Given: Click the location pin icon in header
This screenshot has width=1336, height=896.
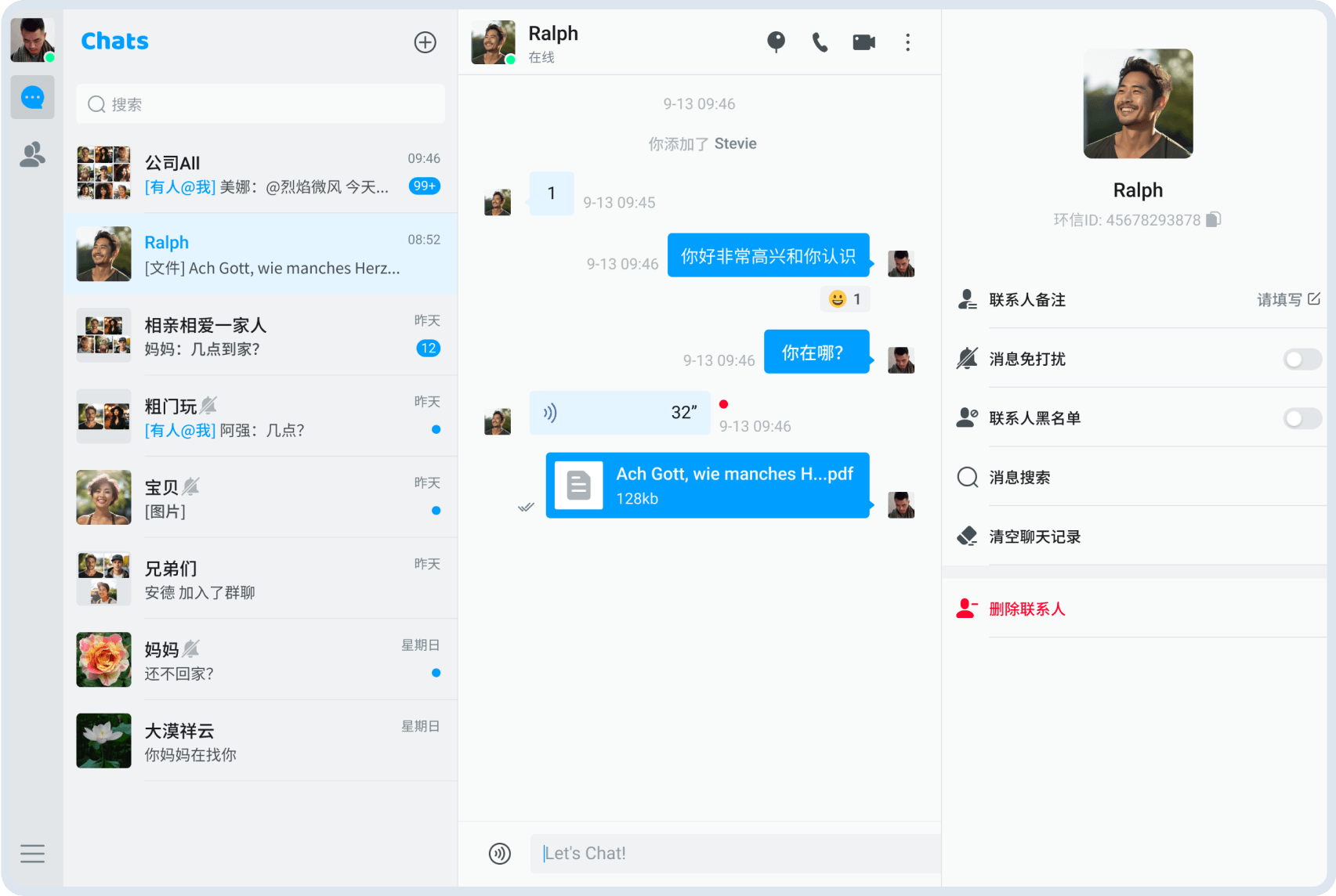Looking at the screenshot, I should (776, 42).
